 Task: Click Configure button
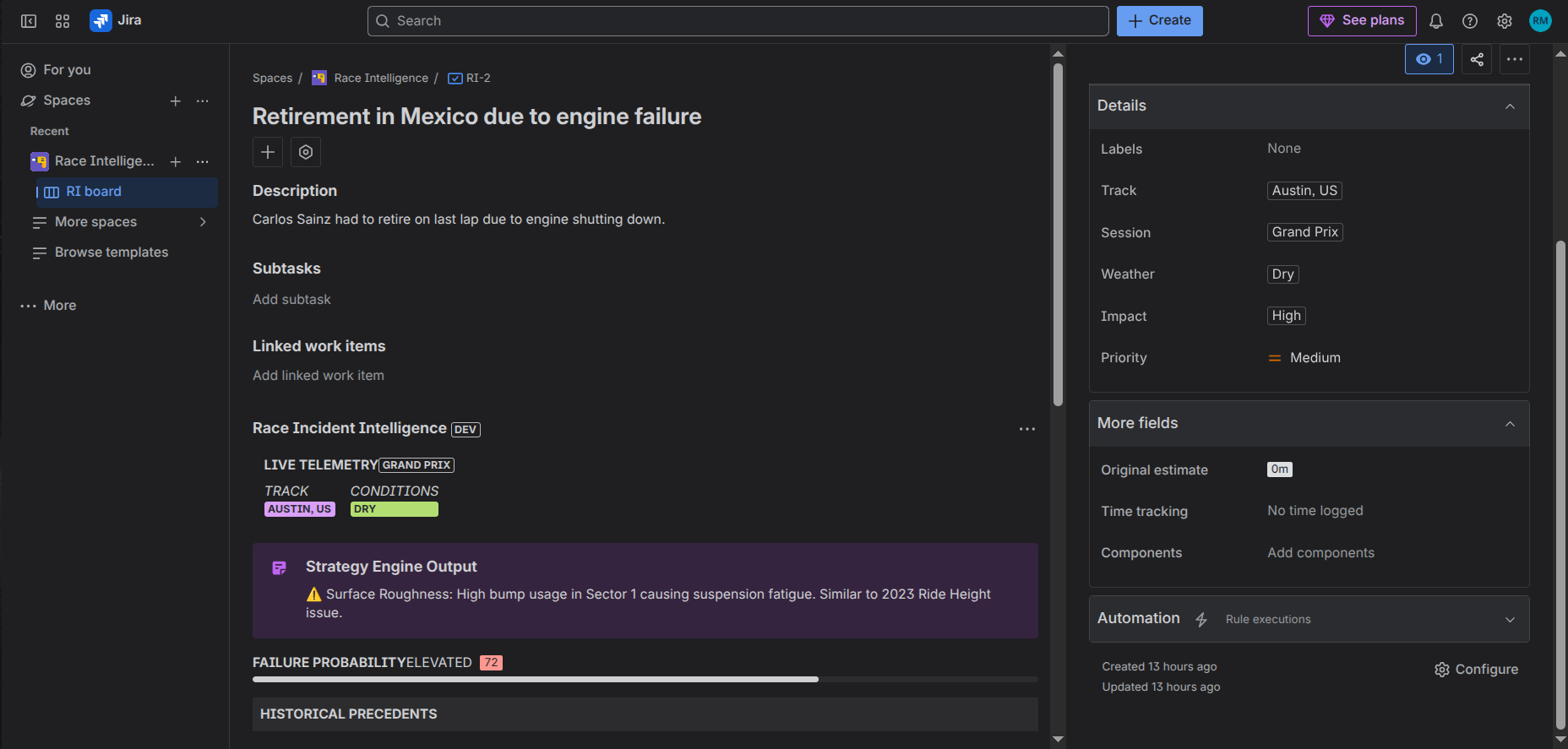1476,670
